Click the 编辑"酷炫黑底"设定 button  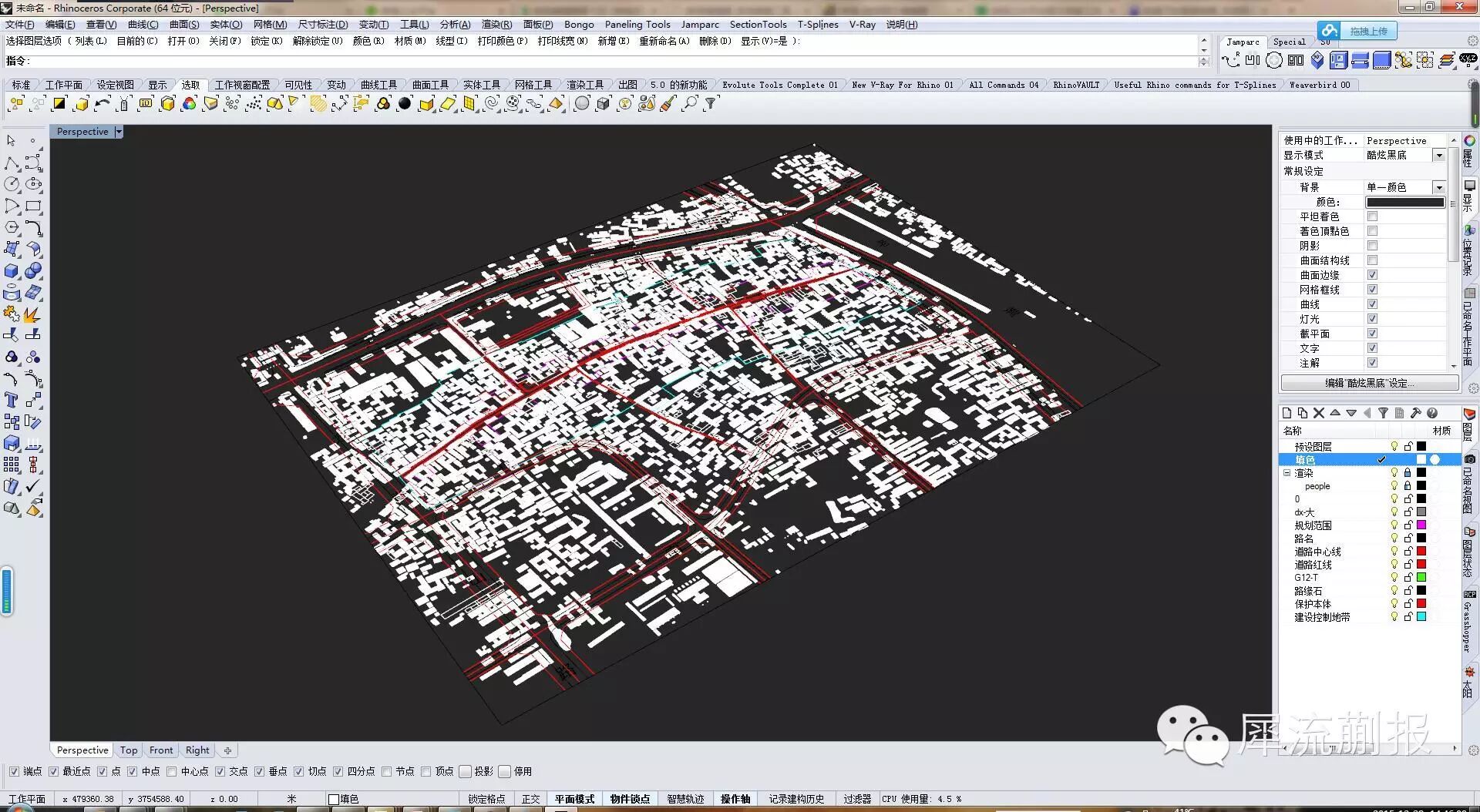(x=1369, y=383)
